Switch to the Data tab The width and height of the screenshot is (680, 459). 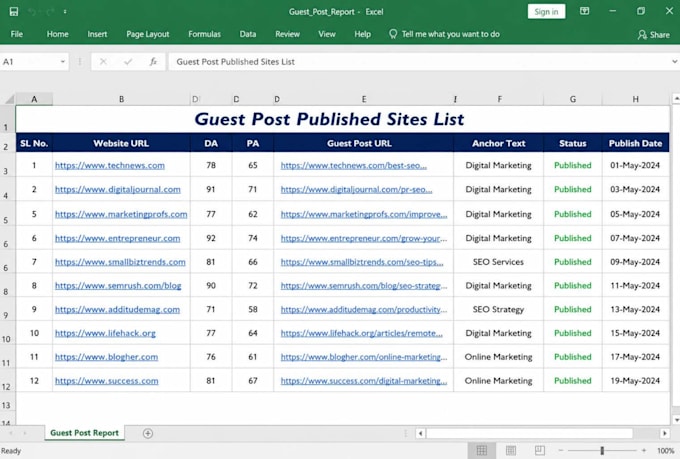pyautogui.click(x=248, y=34)
